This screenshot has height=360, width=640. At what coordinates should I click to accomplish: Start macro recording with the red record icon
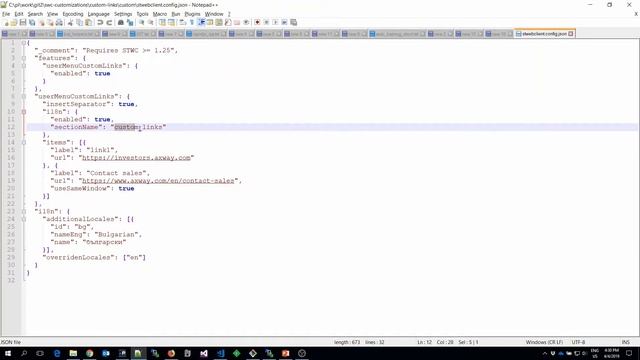pos(257,22)
